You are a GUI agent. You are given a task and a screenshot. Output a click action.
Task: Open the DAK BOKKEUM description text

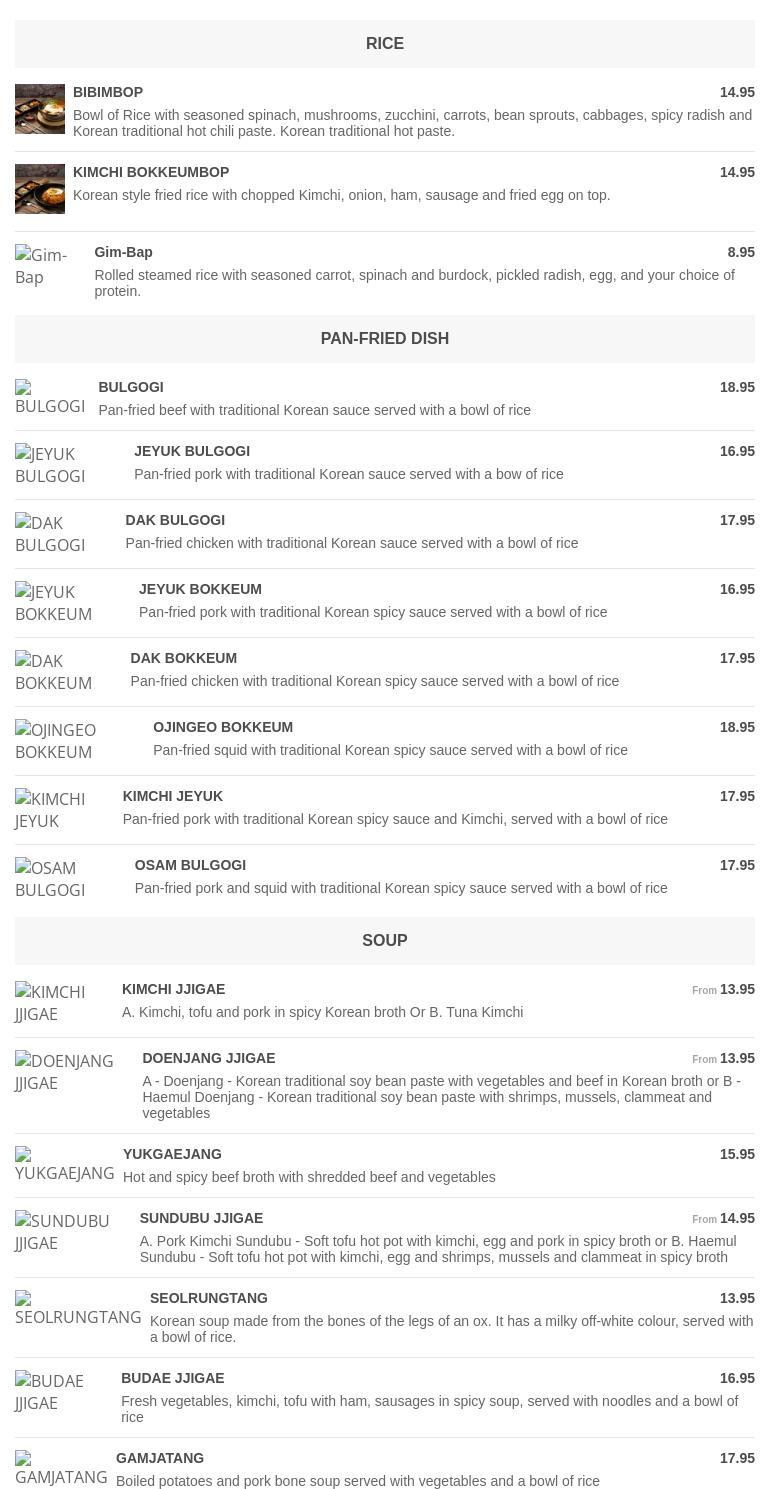[374, 681]
